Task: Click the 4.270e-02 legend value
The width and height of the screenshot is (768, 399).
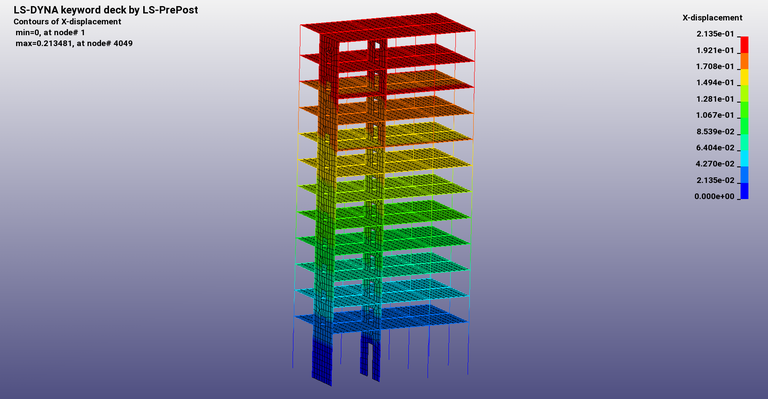Action: point(715,164)
